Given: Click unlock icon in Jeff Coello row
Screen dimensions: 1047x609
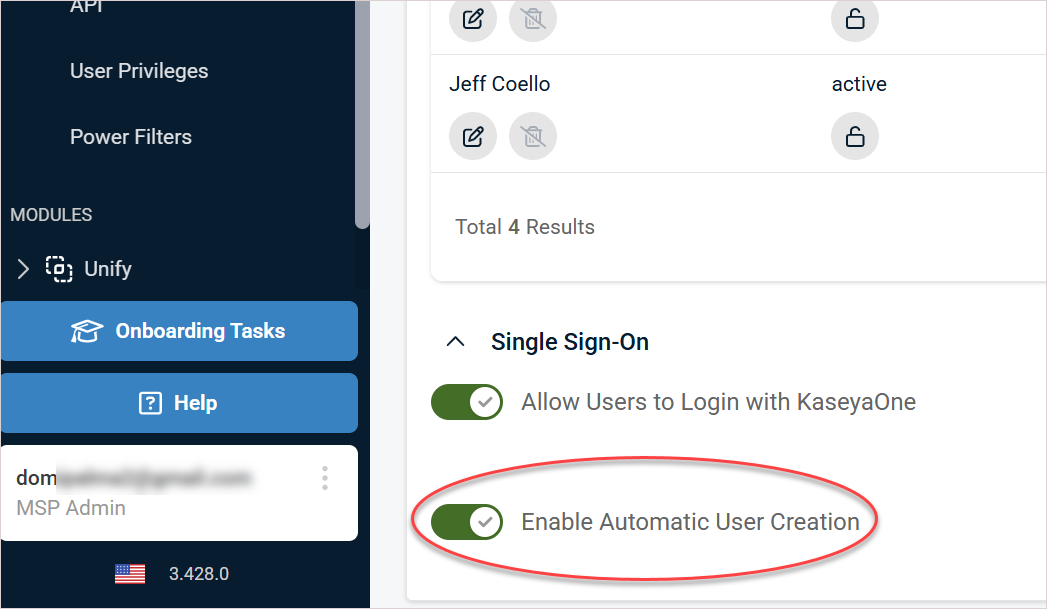Looking at the screenshot, I should [855, 136].
